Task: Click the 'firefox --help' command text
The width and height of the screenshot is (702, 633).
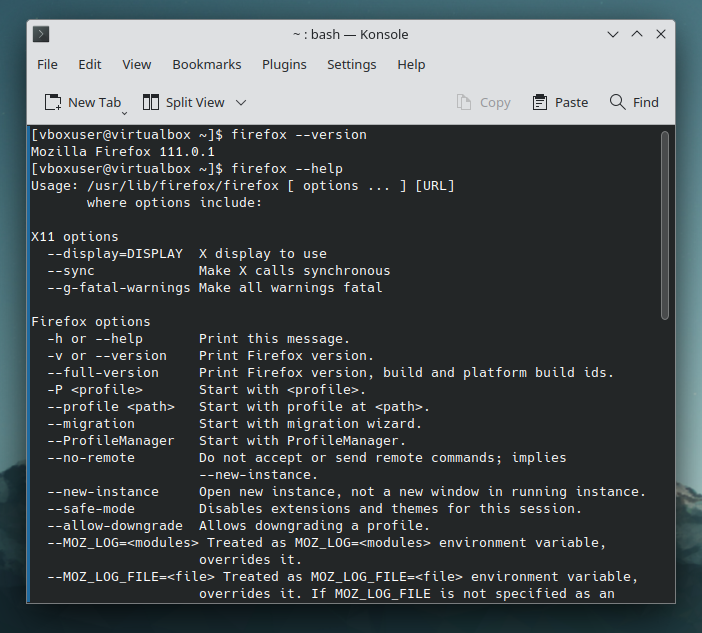Action: click(x=287, y=169)
